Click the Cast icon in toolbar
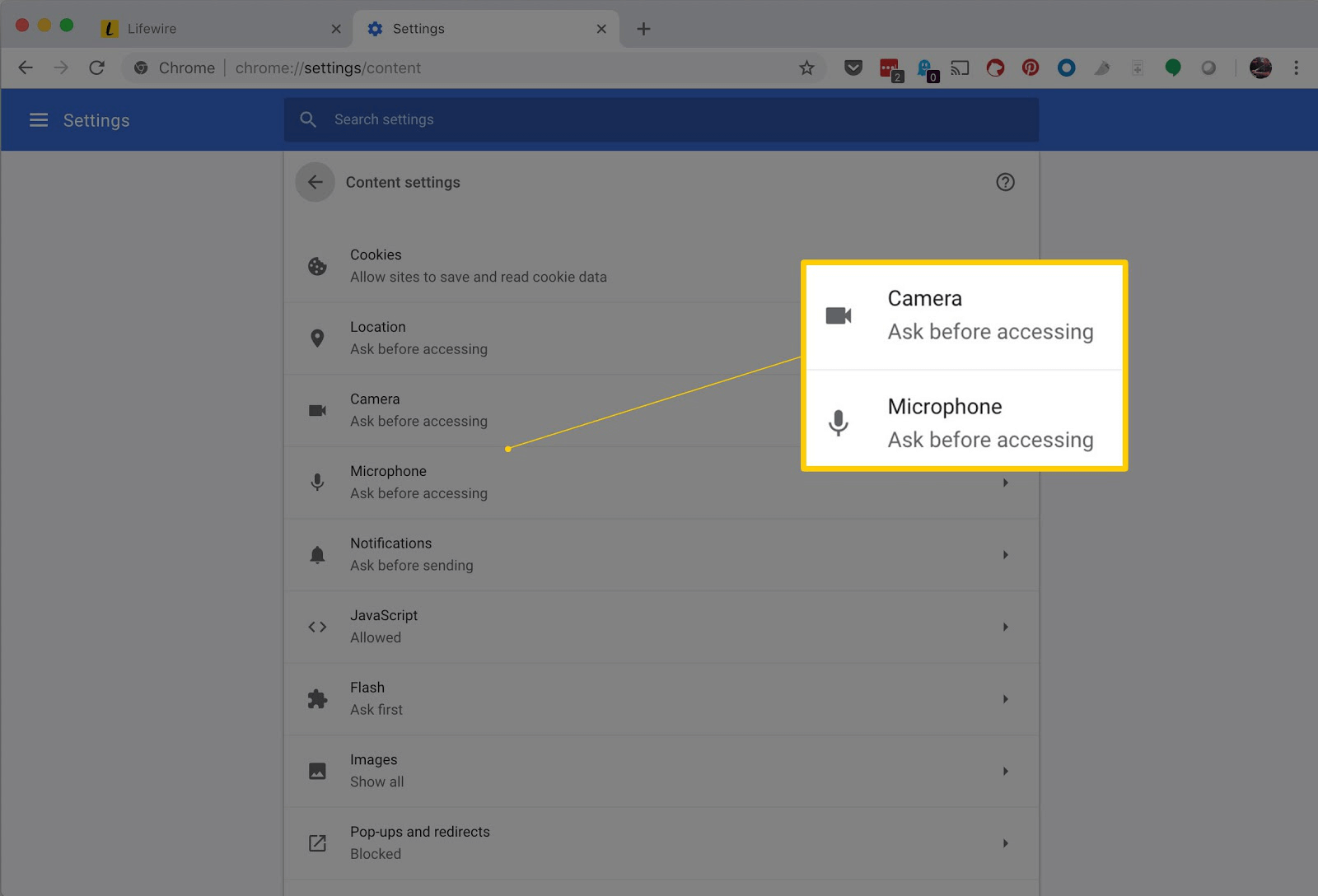 [960, 68]
